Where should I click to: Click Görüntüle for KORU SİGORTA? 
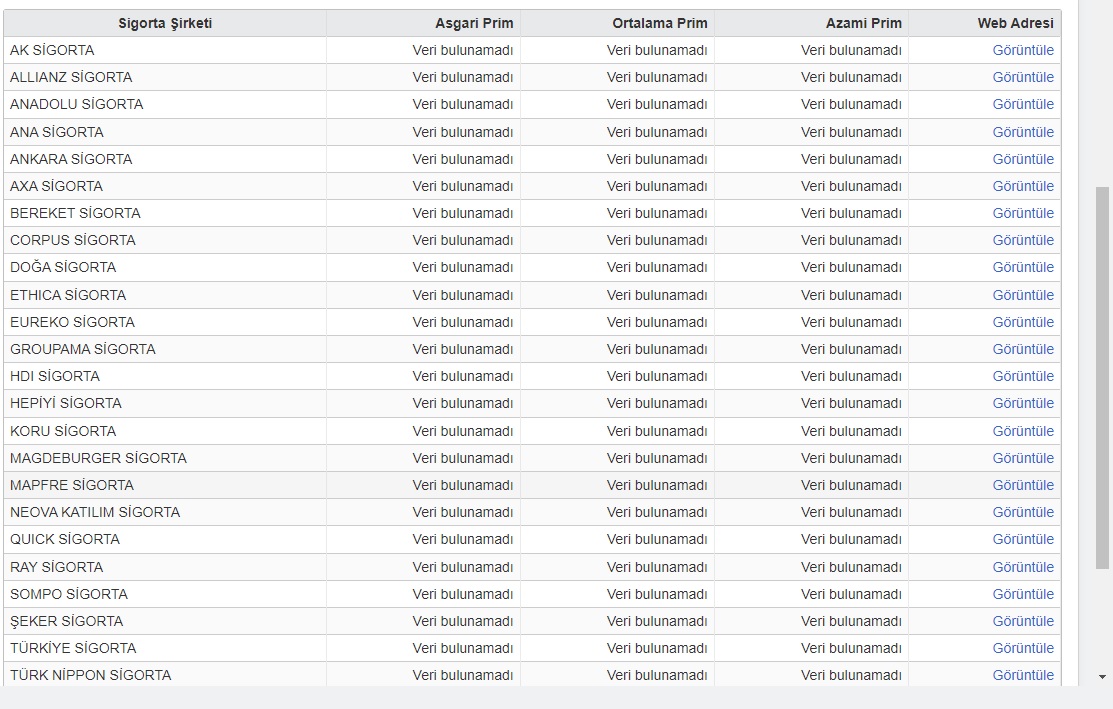pos(1023,431)
